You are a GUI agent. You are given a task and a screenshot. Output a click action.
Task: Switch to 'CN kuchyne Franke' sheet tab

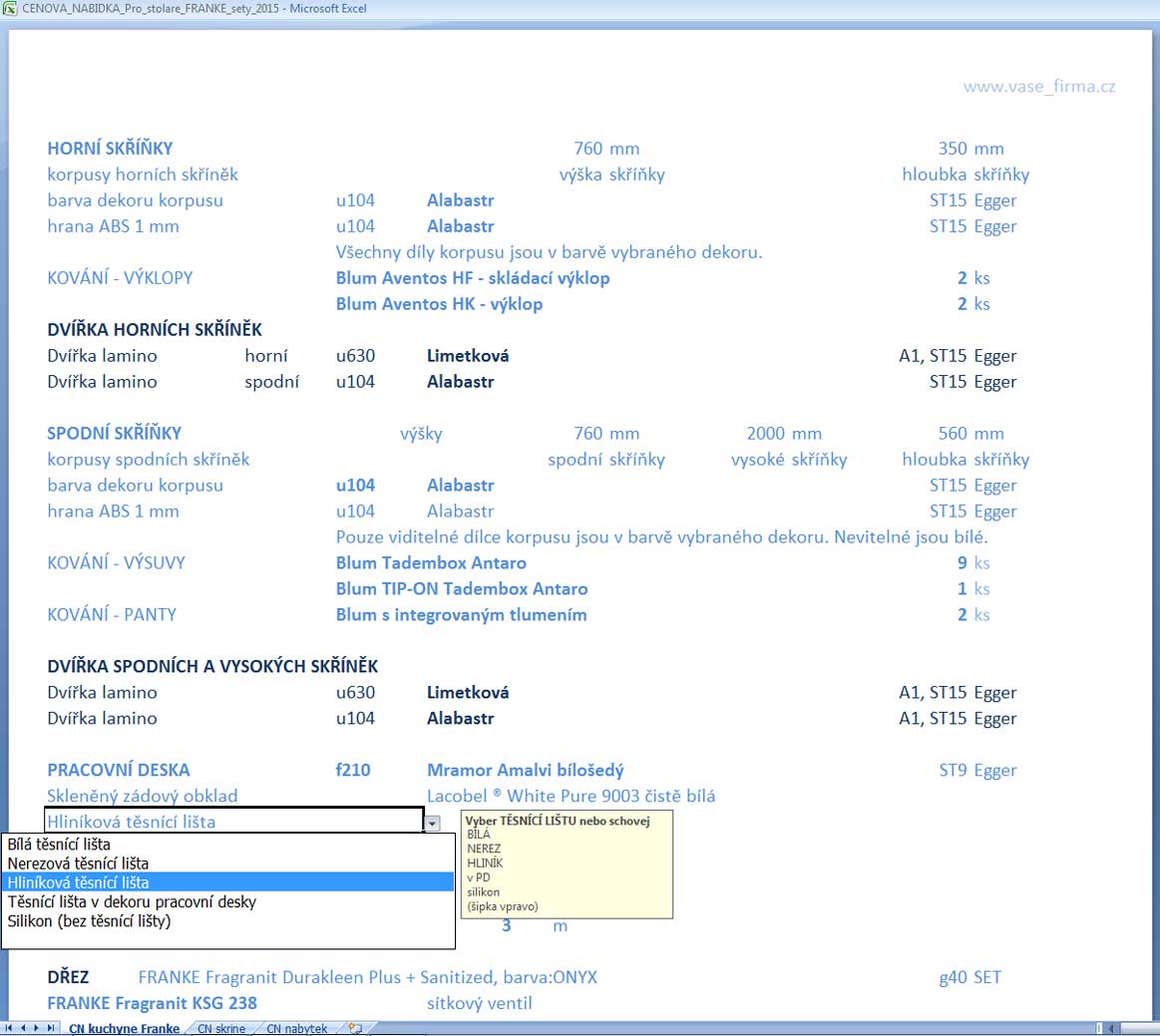(x=124, y=1029)
